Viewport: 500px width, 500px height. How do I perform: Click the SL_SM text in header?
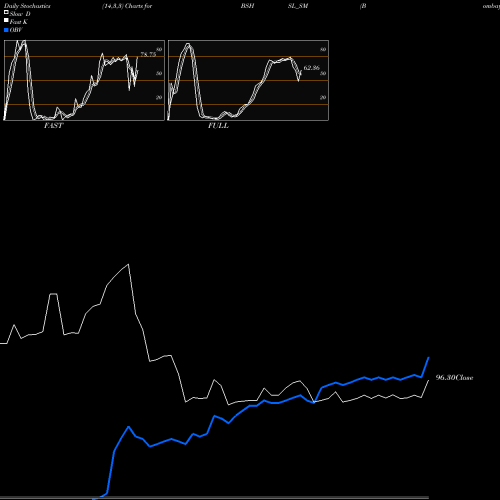pyautogui.click(x=298, y=6)
